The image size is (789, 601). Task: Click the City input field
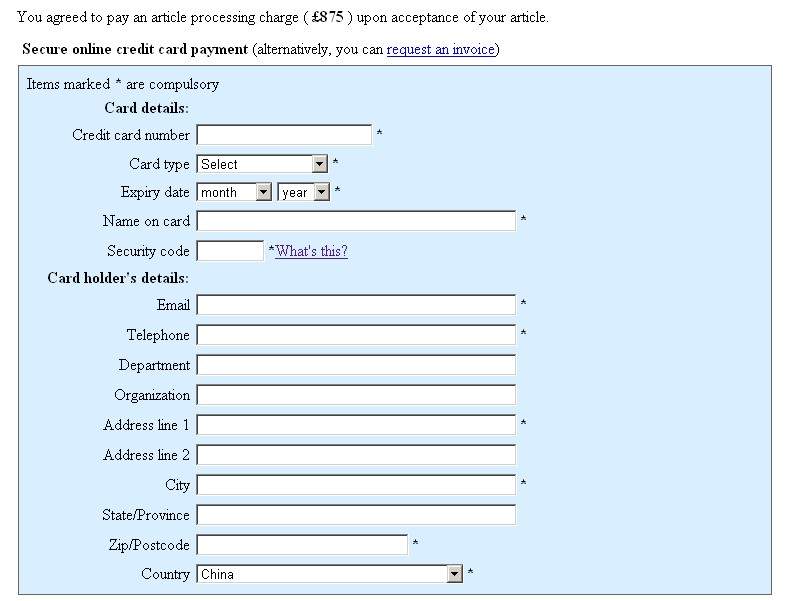click(356, 485)
